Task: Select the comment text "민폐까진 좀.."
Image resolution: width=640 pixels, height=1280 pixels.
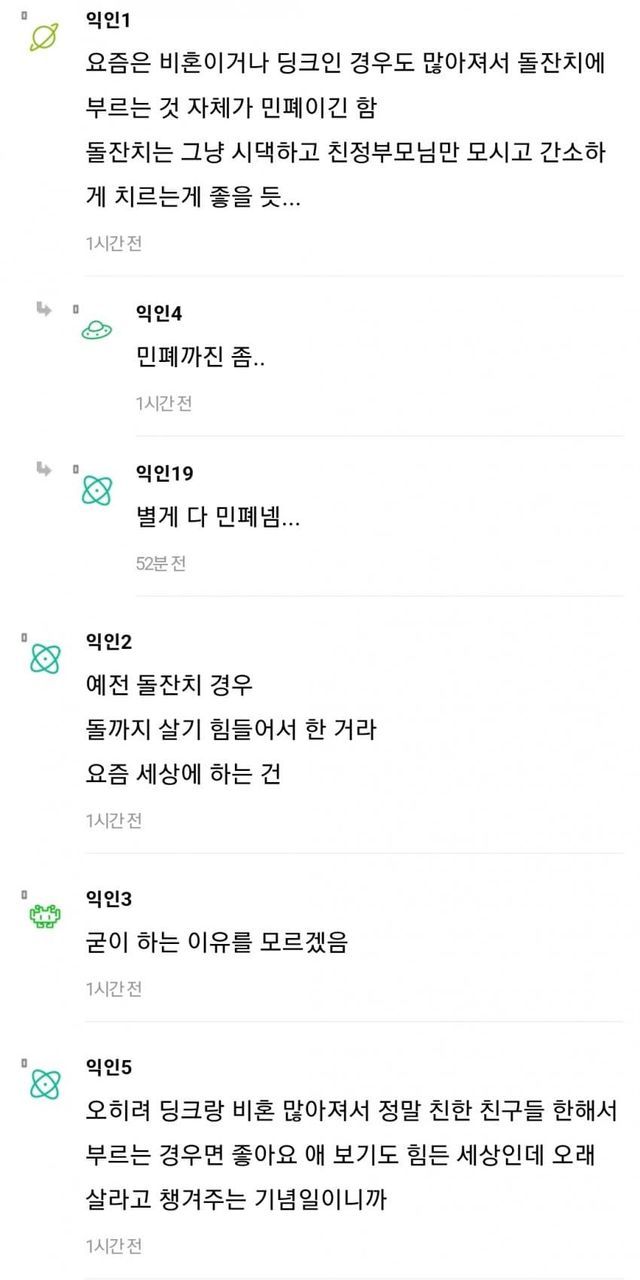Action: point(200,358)
